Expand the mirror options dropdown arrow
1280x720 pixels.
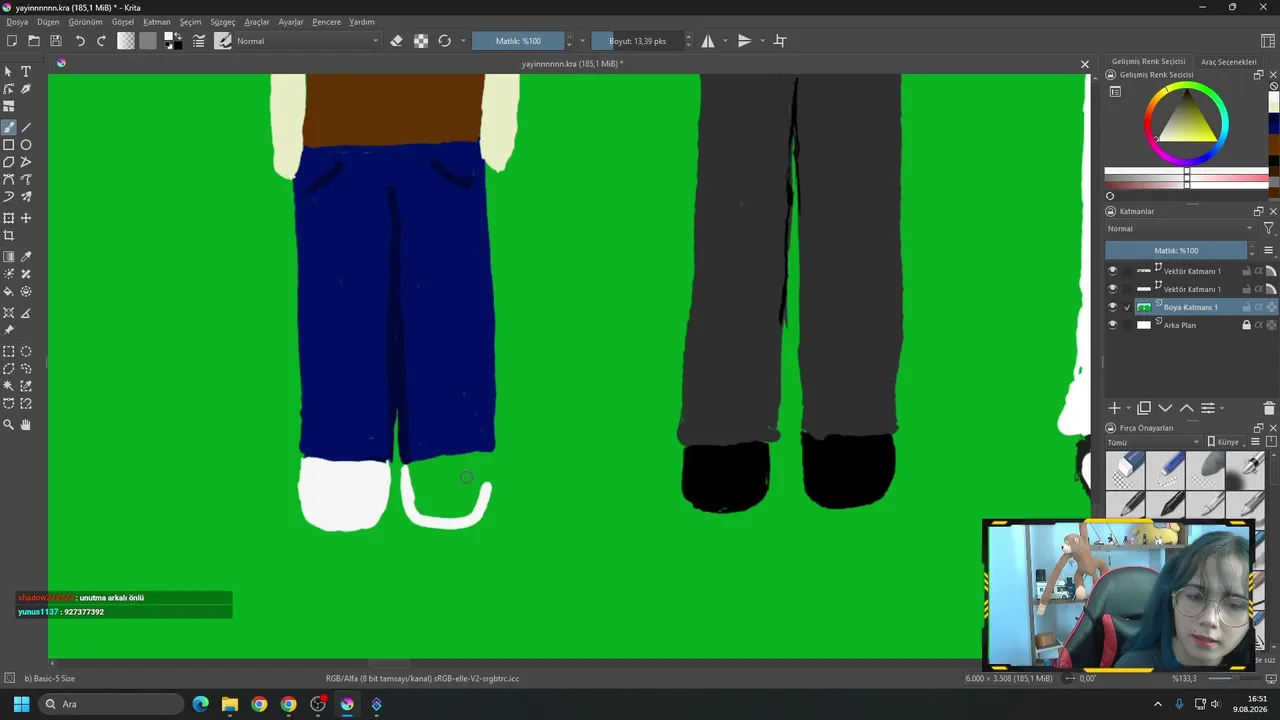(724, 41)
